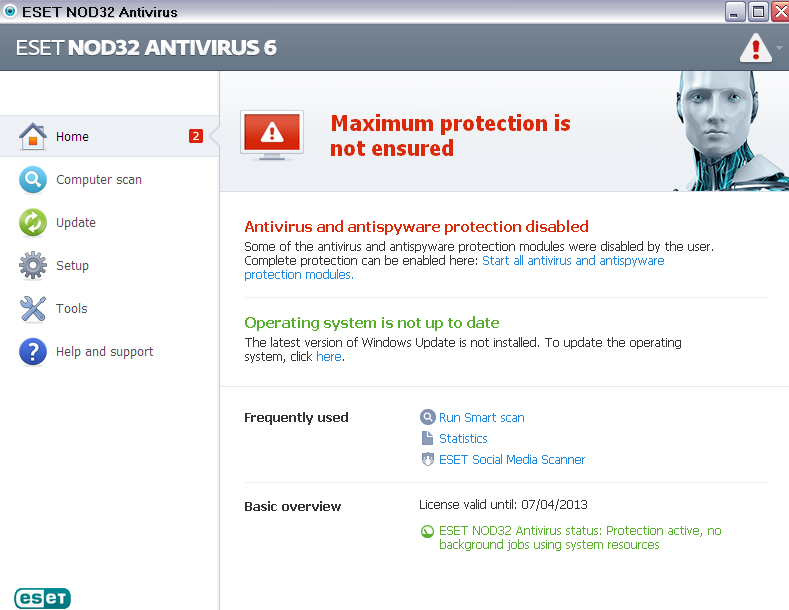Screen dimensions: 789x610
Task: Click the Home house icon
Action: tap(33, 136)
